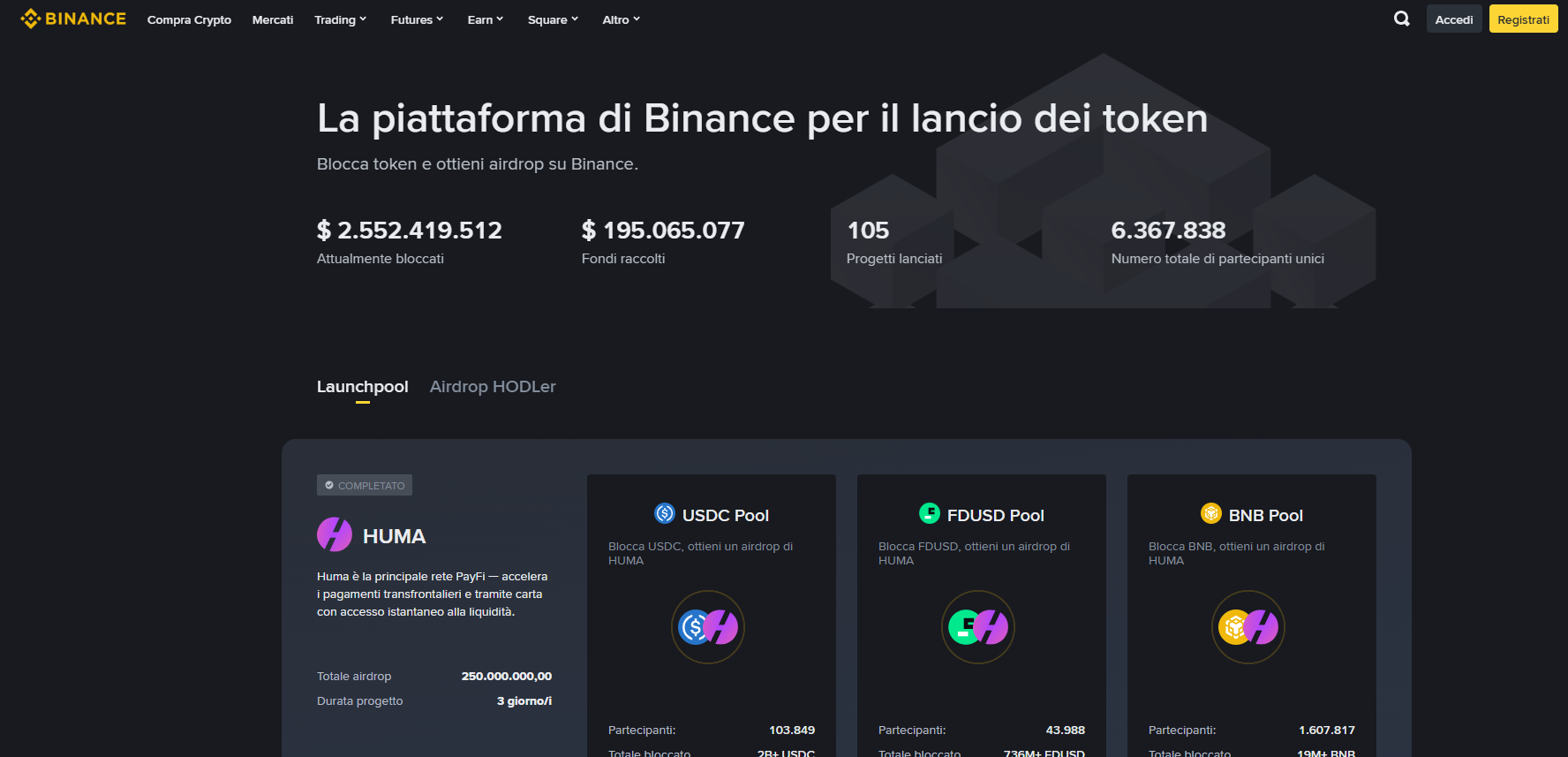Click 'Blocca FDUSD, ottieni un airdrop di HUMA'
Image resolution: width=1568 pixels, height=757 pixels.
975,553
